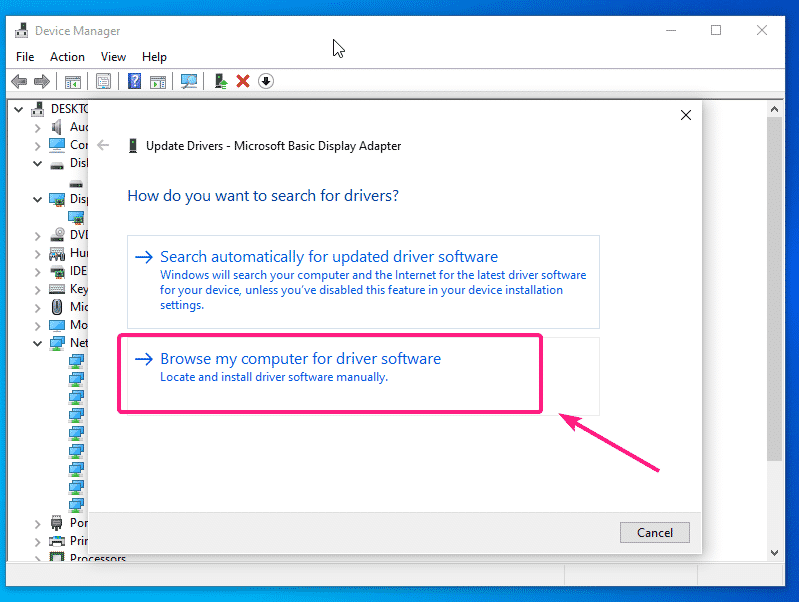Click the Cancel button
Screen dimensions: 799x602
tap(655, 533)
